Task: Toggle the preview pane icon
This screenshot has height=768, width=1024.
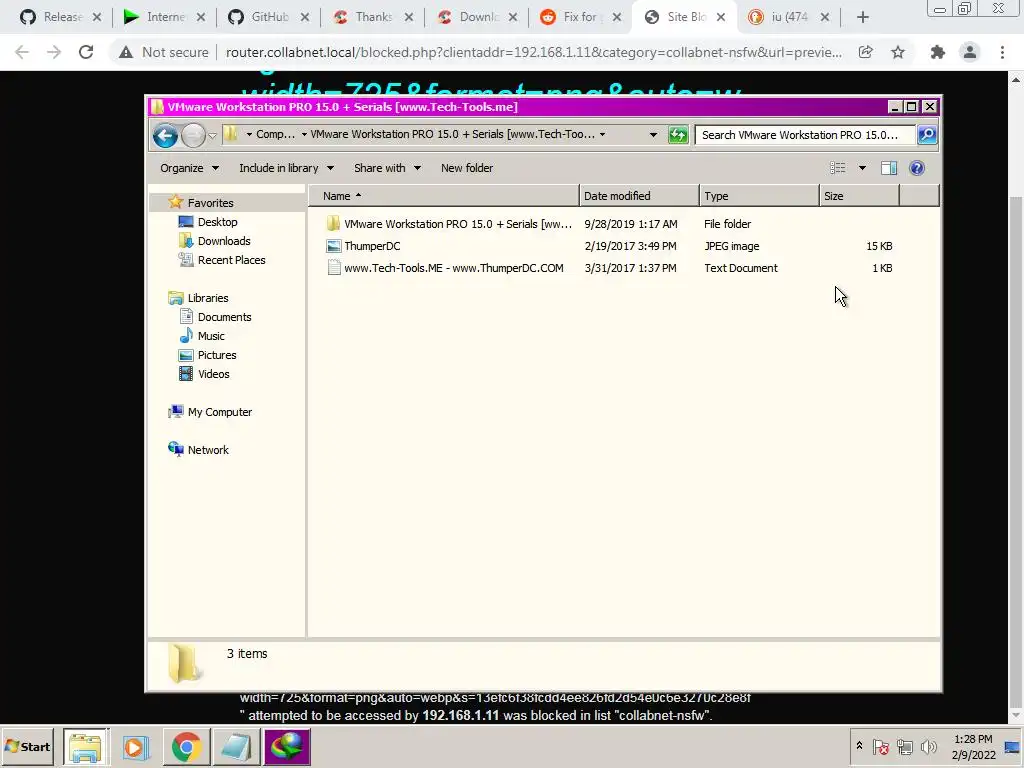Action: 889,168
